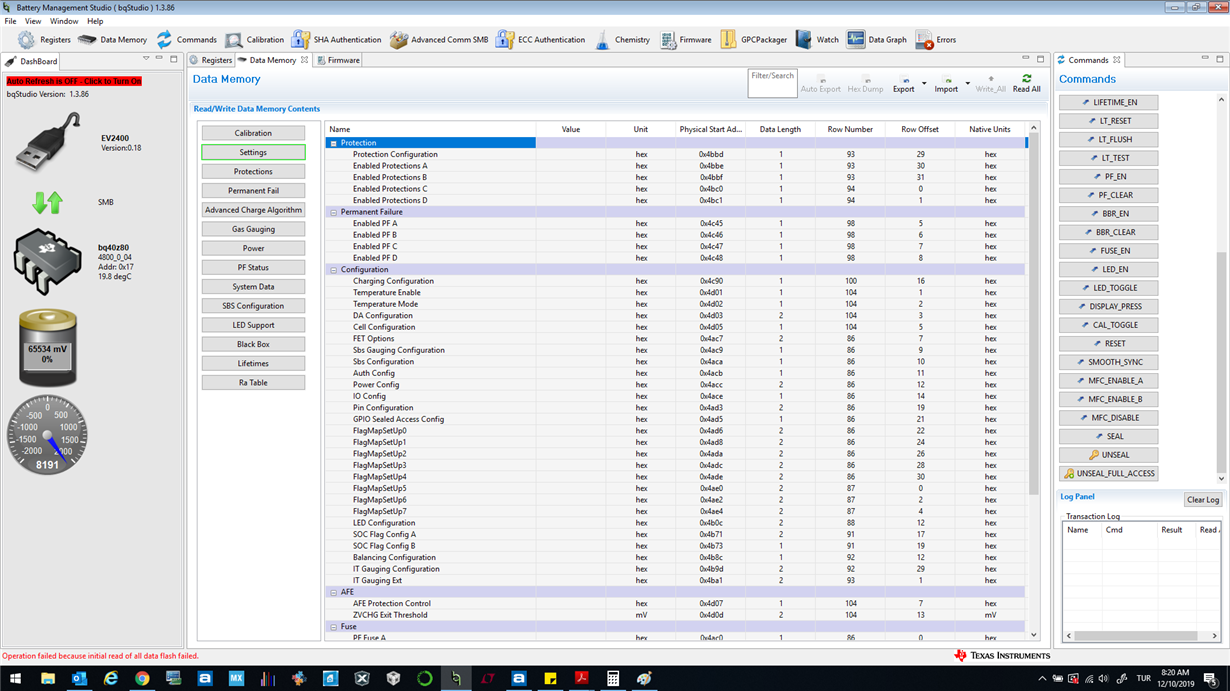Collapse the Protection group

coord(334,143)
